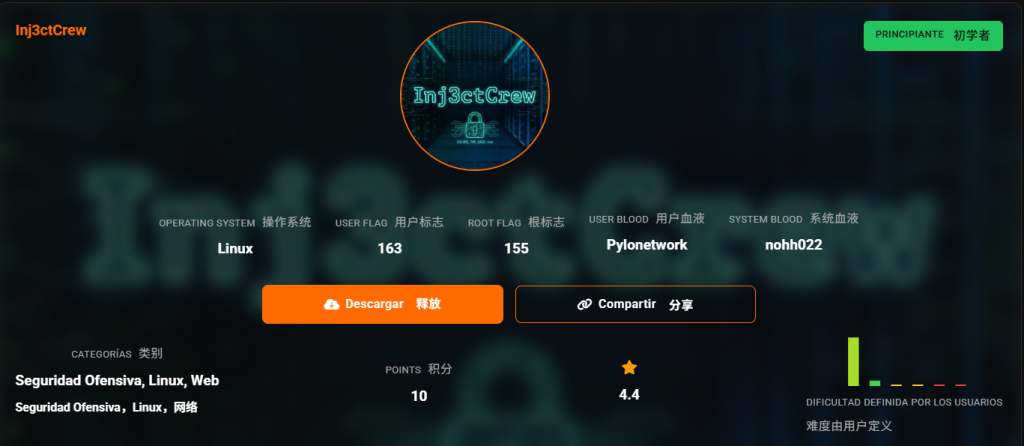This screenshot has width=1024, height=446.
Task: Click the short dark-green difficulty bar
Action: [874, 383]
